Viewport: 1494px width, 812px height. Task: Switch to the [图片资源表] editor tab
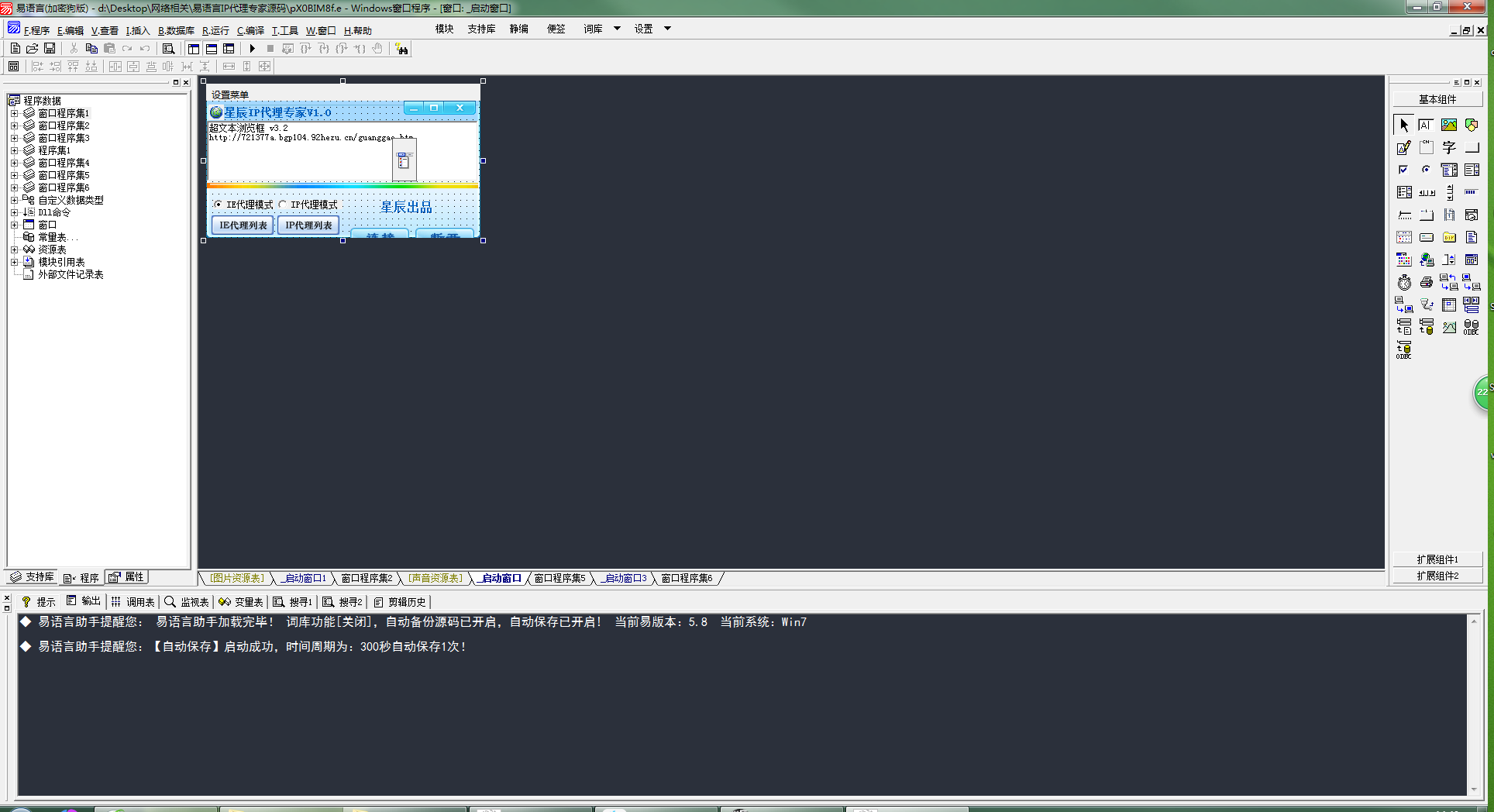[237, 578]
